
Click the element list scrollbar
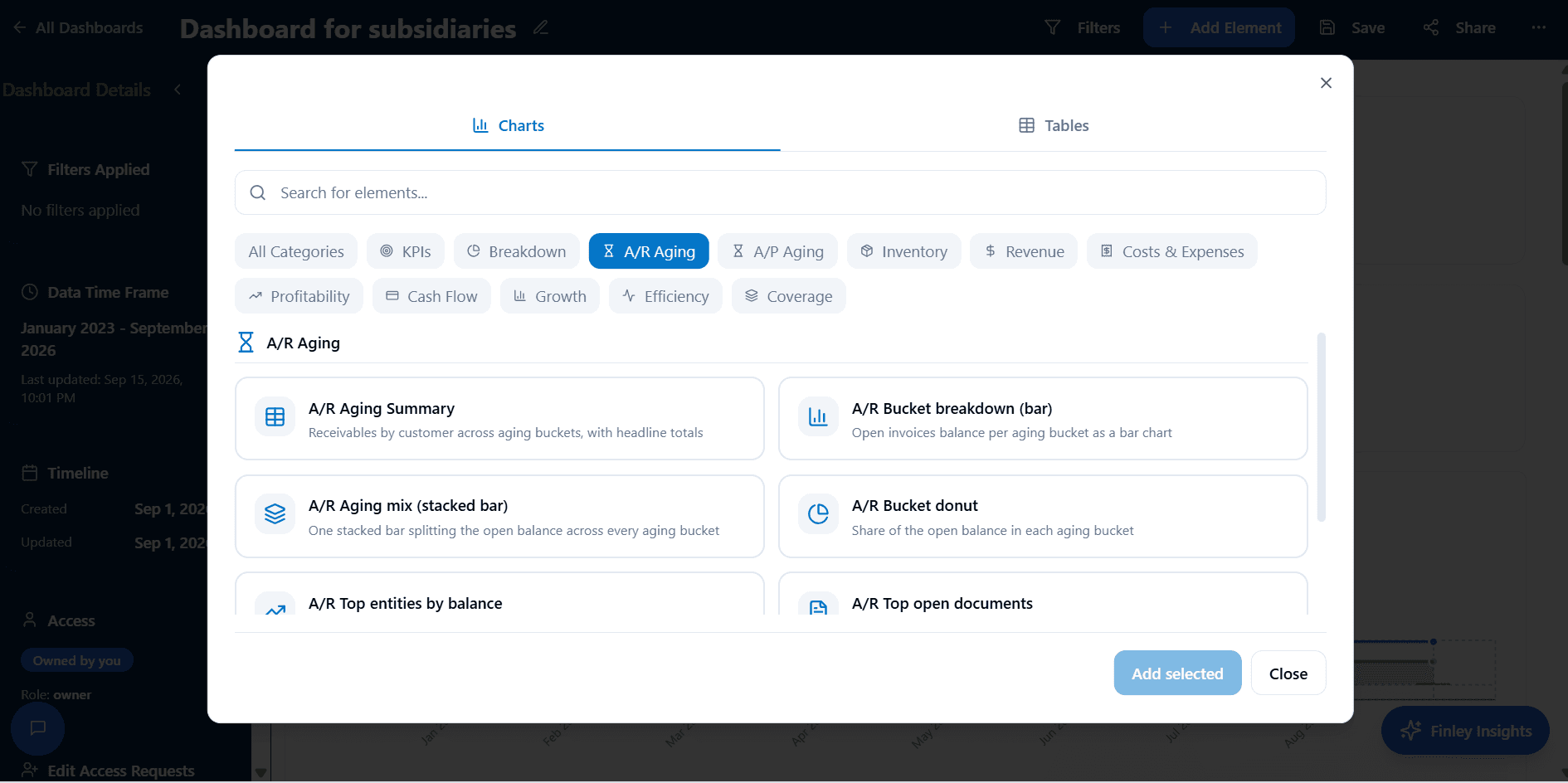click(x=1321, y=426)
